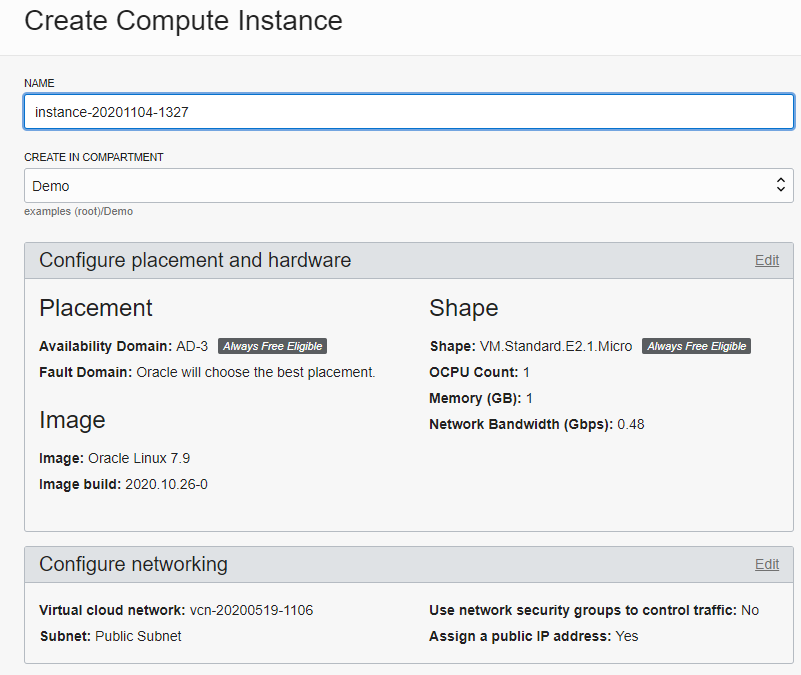Click the image build 2020.10.26-0 value

coord(167,484)
